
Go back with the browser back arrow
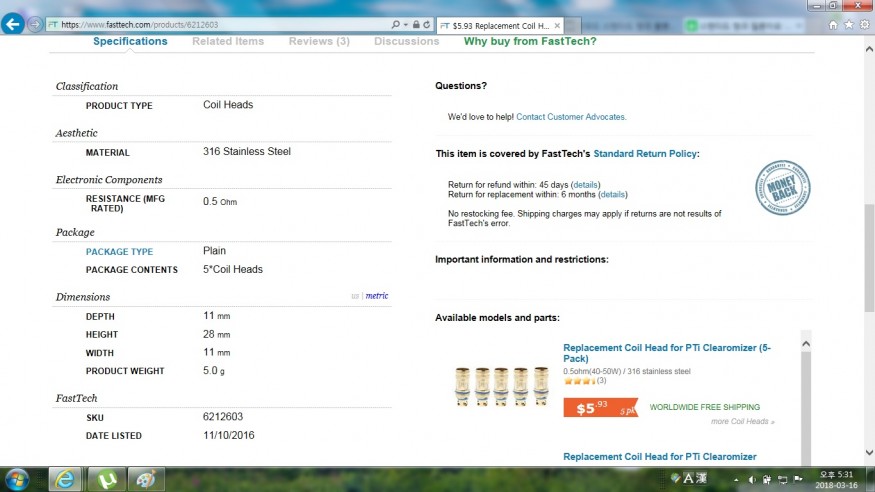(13, 24)
